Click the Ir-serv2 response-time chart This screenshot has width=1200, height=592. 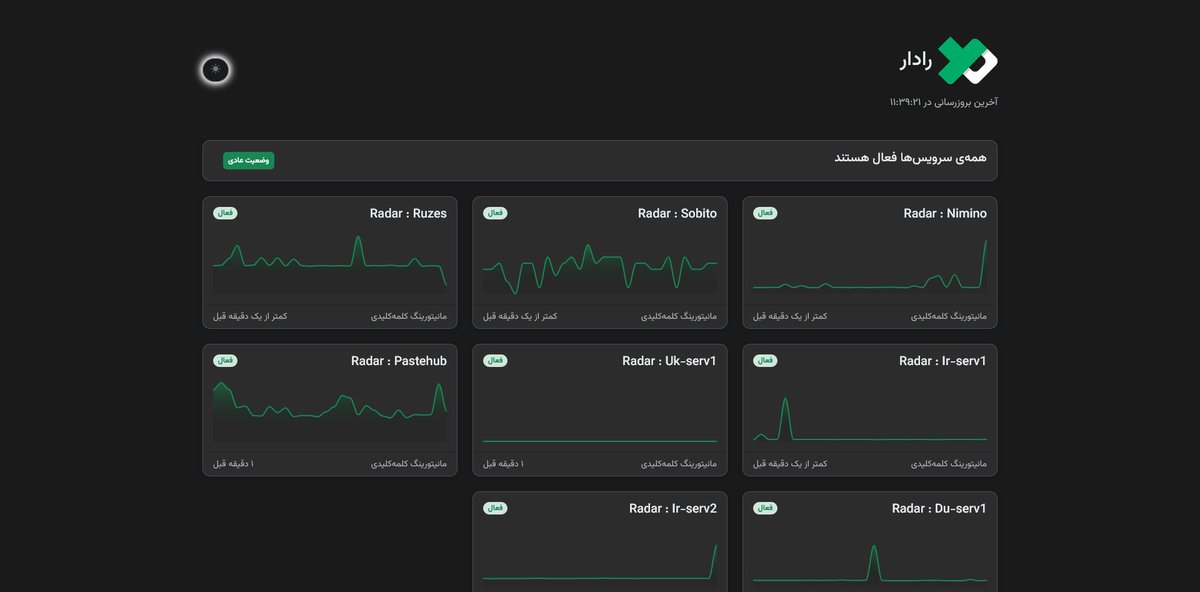[x=600, y=560]
